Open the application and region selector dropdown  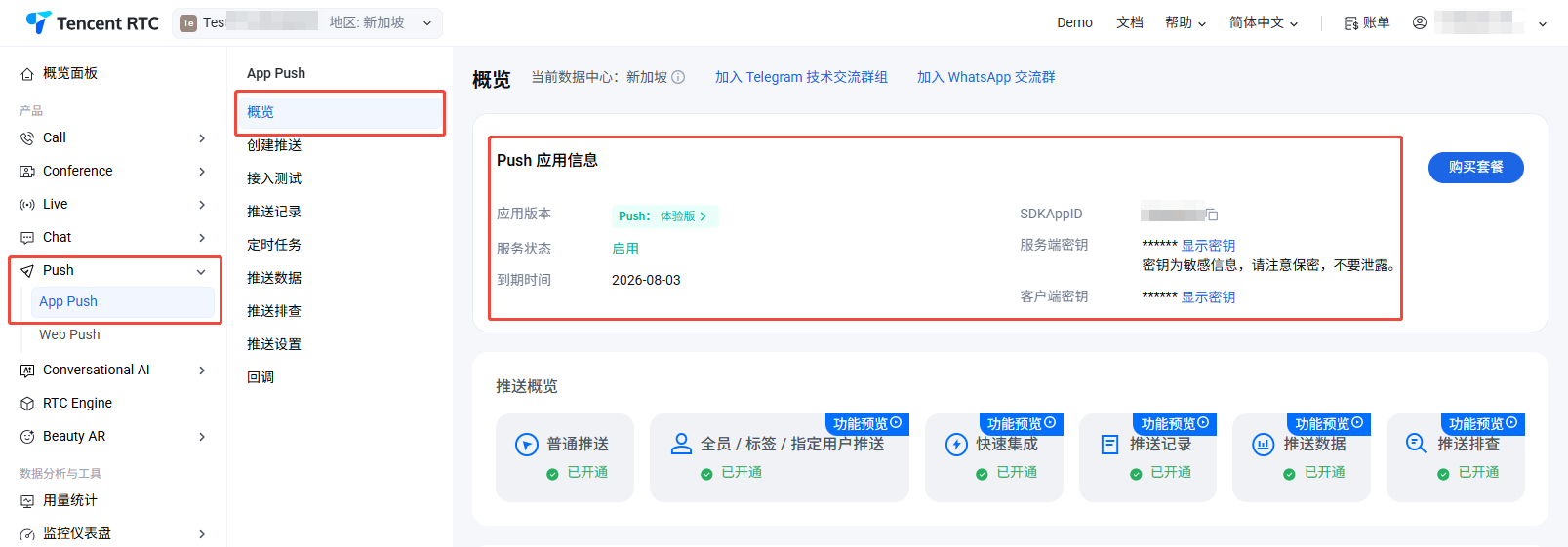click(307, 23)
